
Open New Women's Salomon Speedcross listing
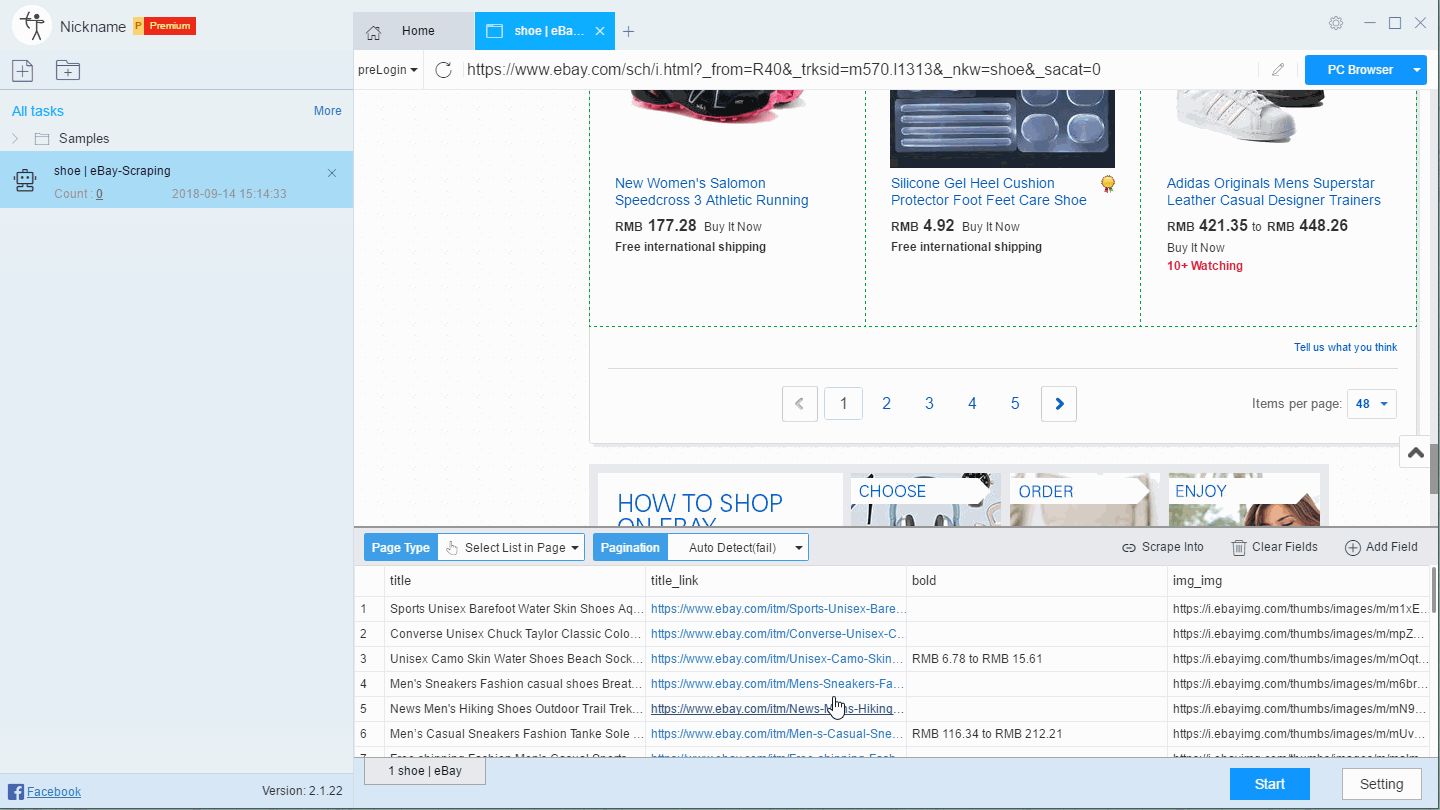[712, 192]
